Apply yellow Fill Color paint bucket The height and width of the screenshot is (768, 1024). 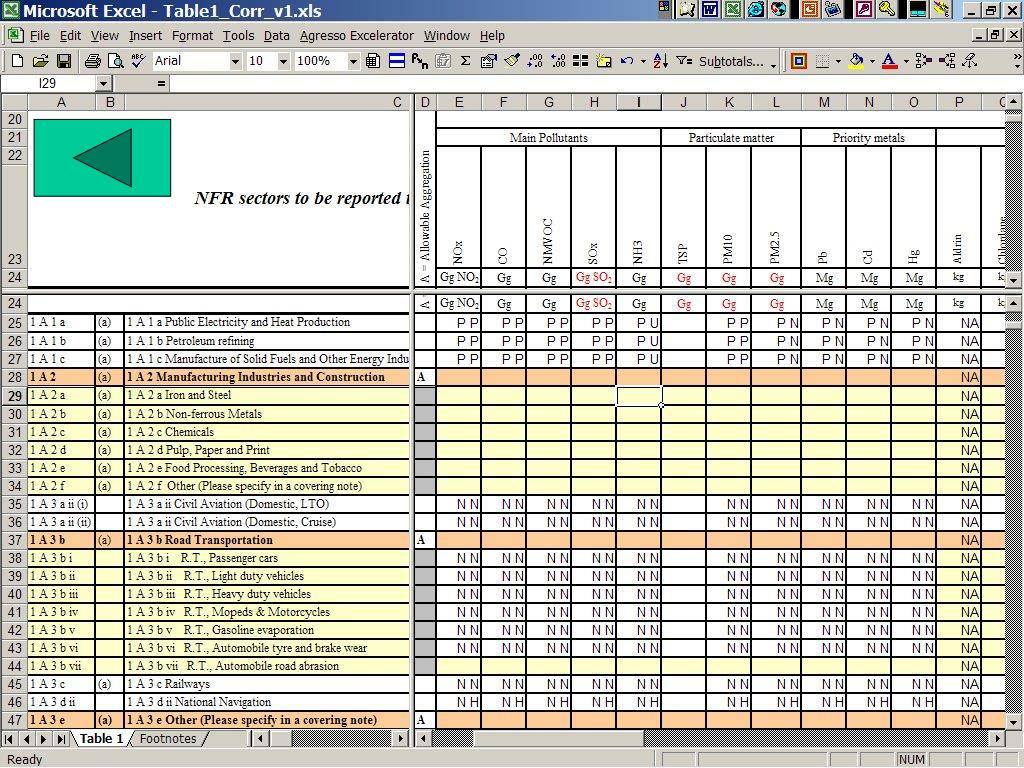click(x=856, y=61)
